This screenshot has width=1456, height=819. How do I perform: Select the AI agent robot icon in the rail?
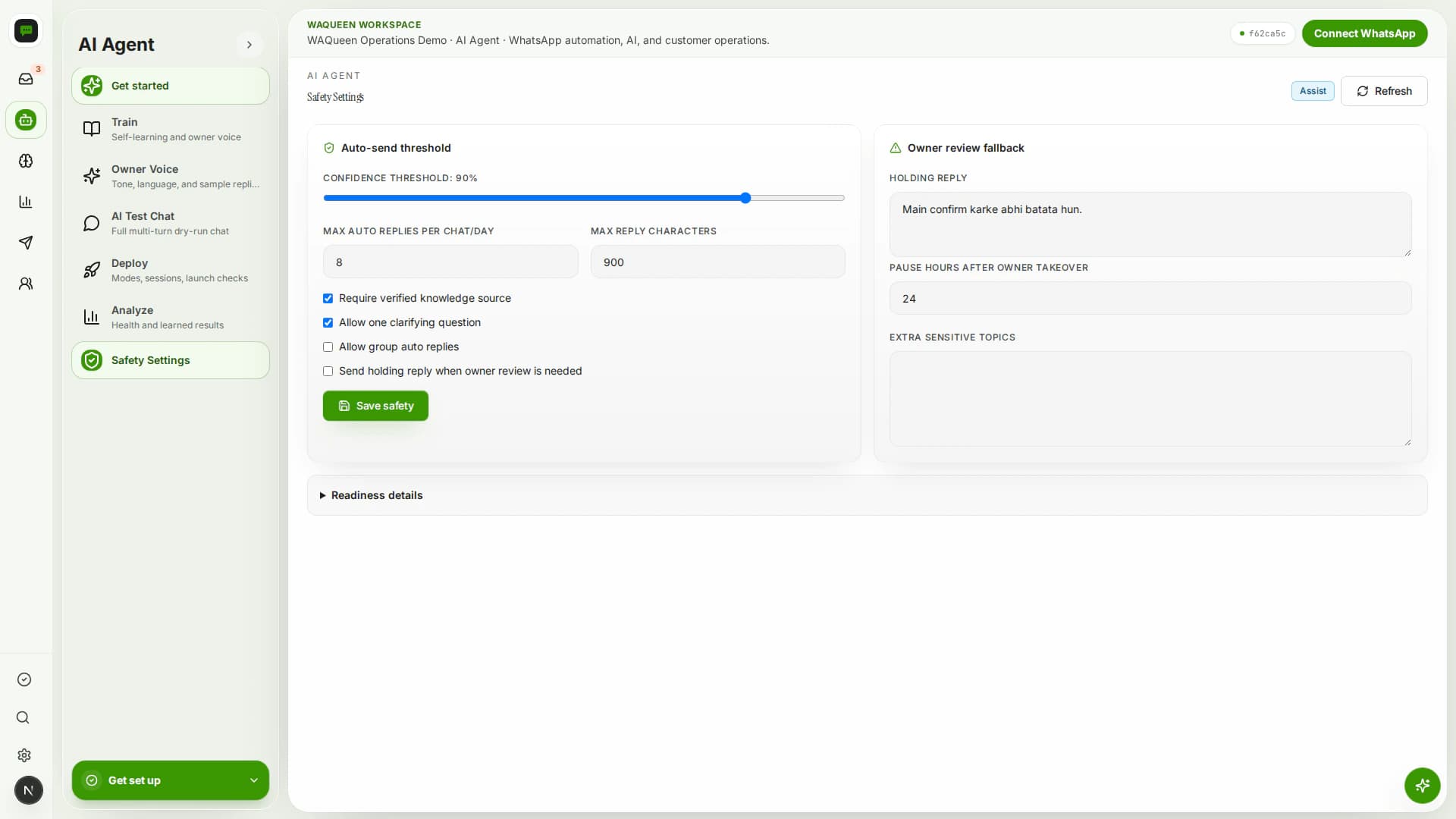[x=26, y=120]
